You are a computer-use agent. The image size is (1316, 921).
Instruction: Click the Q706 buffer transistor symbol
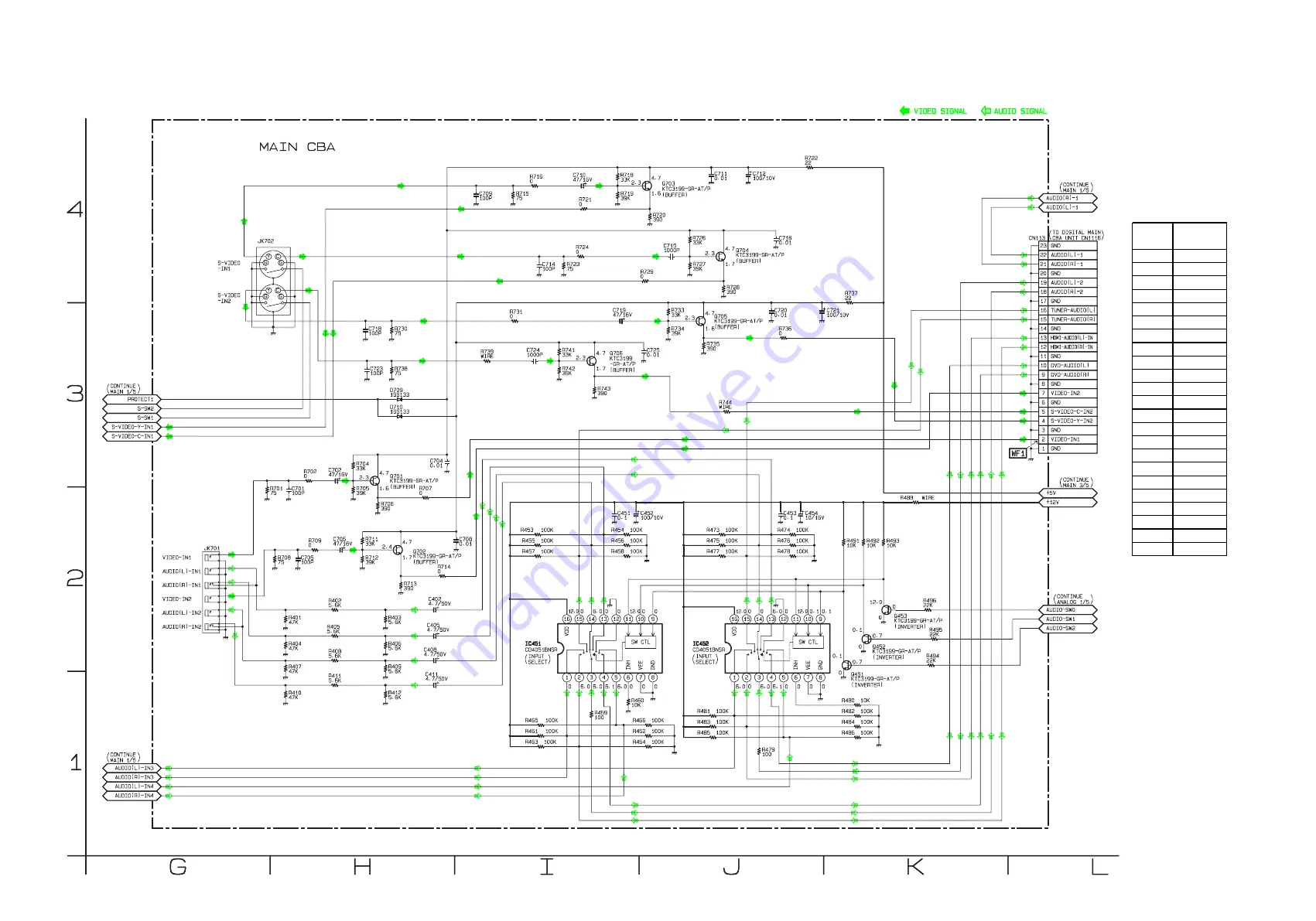click(x=592, y=361)
